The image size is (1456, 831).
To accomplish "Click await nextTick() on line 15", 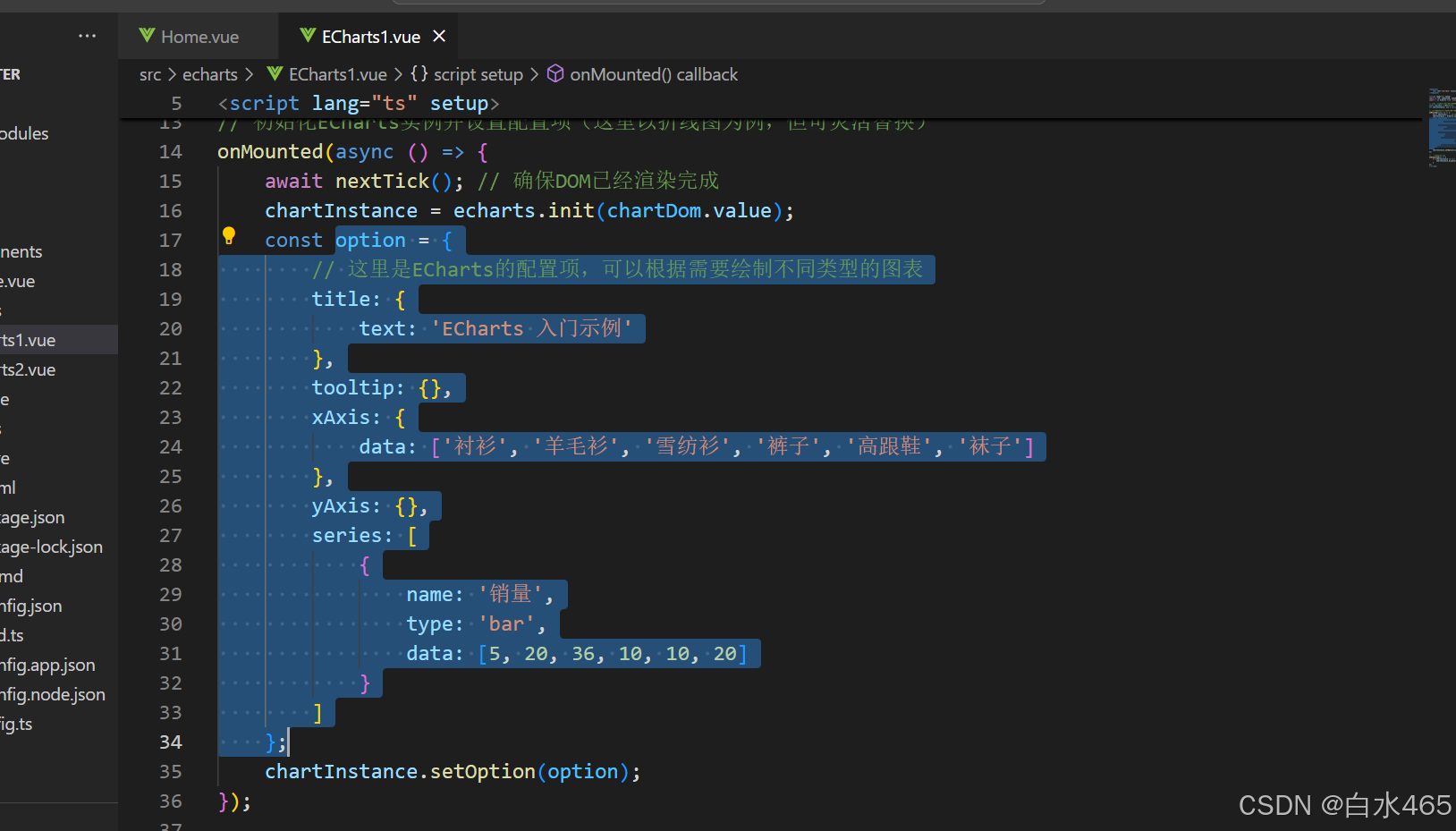I will click(364, 182).
